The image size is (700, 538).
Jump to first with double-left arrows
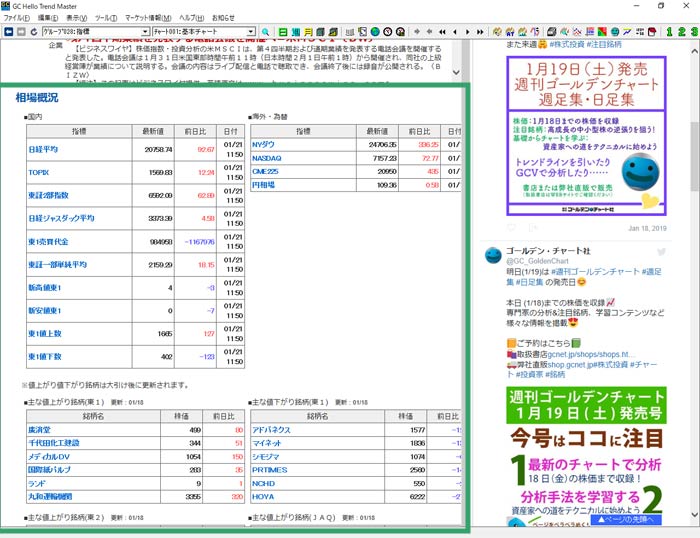(x=442, y=32)
